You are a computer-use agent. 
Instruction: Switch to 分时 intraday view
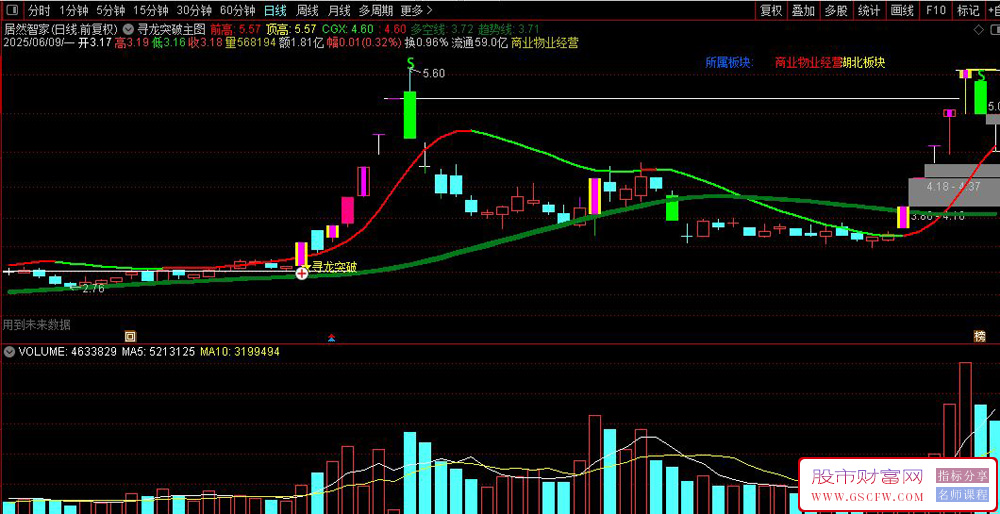[40, 10]
